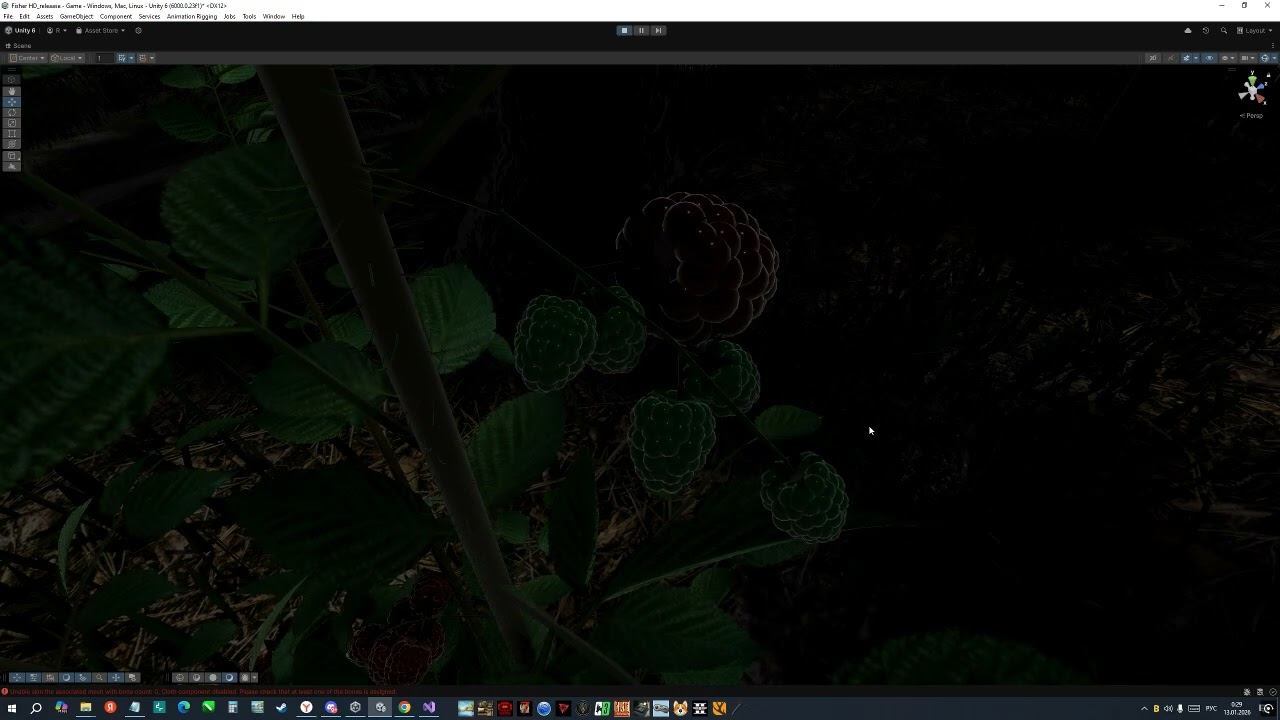Viewport: 1280px width, 720px height.
Task: Select the Move tool
Action: pyautogui.click(x=12, y=102)
